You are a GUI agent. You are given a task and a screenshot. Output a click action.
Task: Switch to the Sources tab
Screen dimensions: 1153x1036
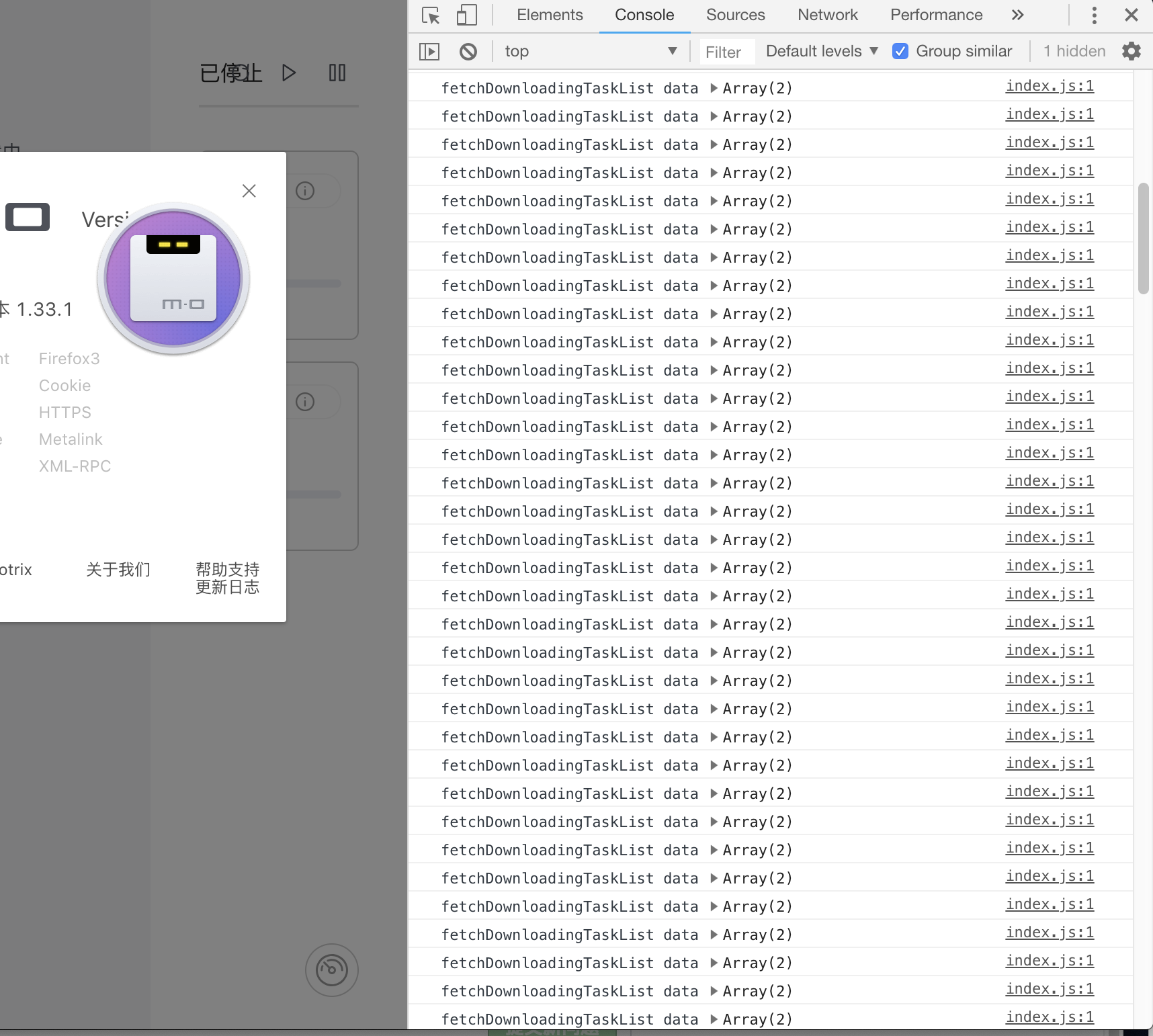[x=736, y=15]
